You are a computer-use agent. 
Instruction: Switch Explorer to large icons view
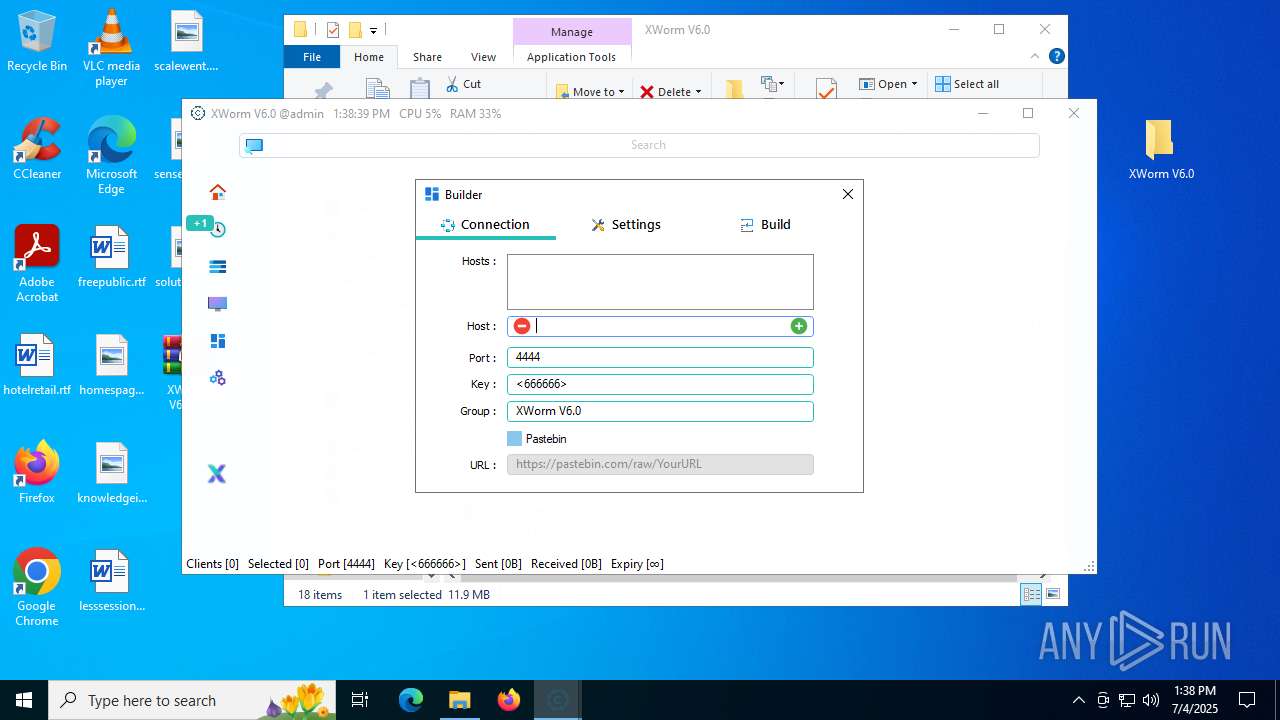[1052, 594]
